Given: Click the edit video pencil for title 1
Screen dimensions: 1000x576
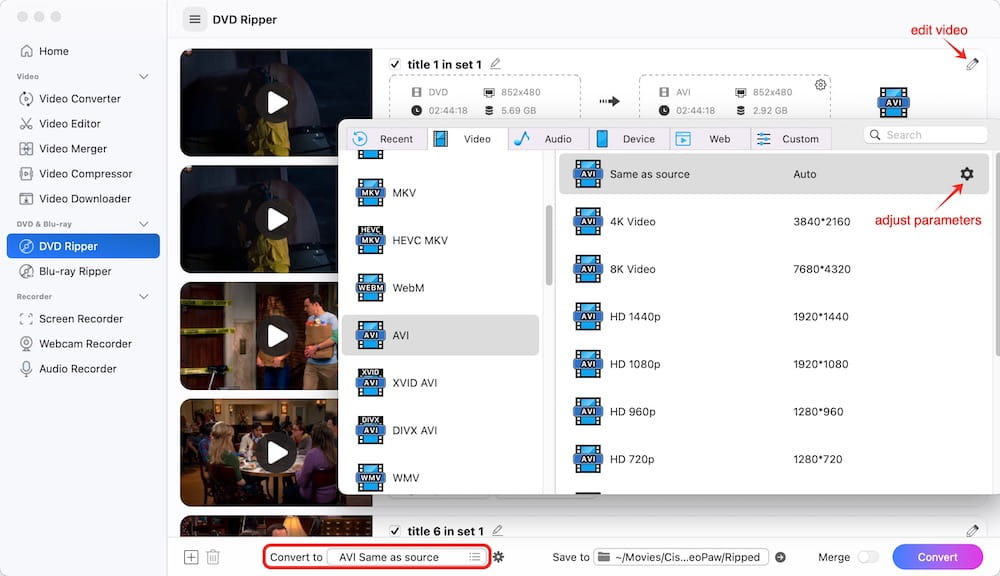Looking at the screenshot, I should [972, 64].
